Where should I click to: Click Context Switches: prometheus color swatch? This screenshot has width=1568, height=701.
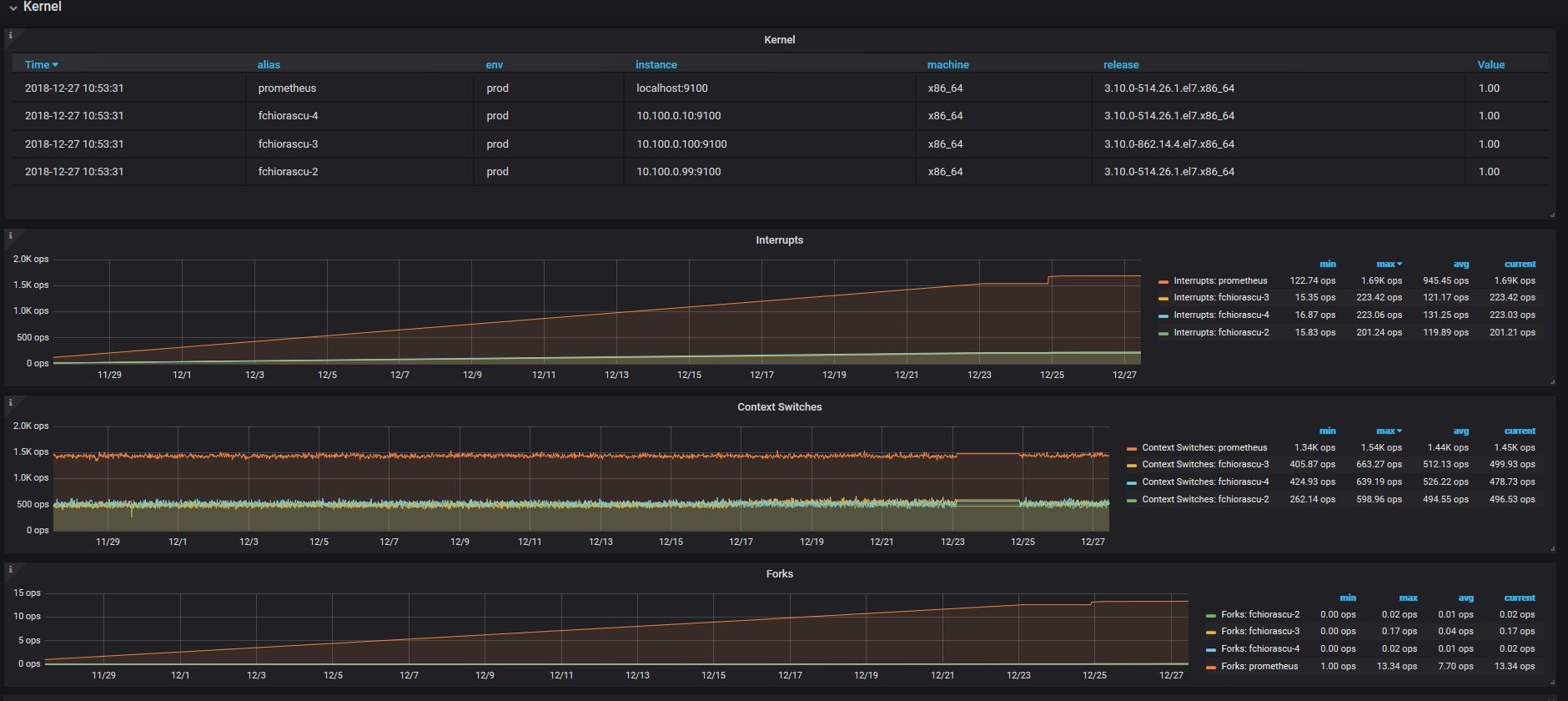pyautogui.click(x=1132, y=449)
